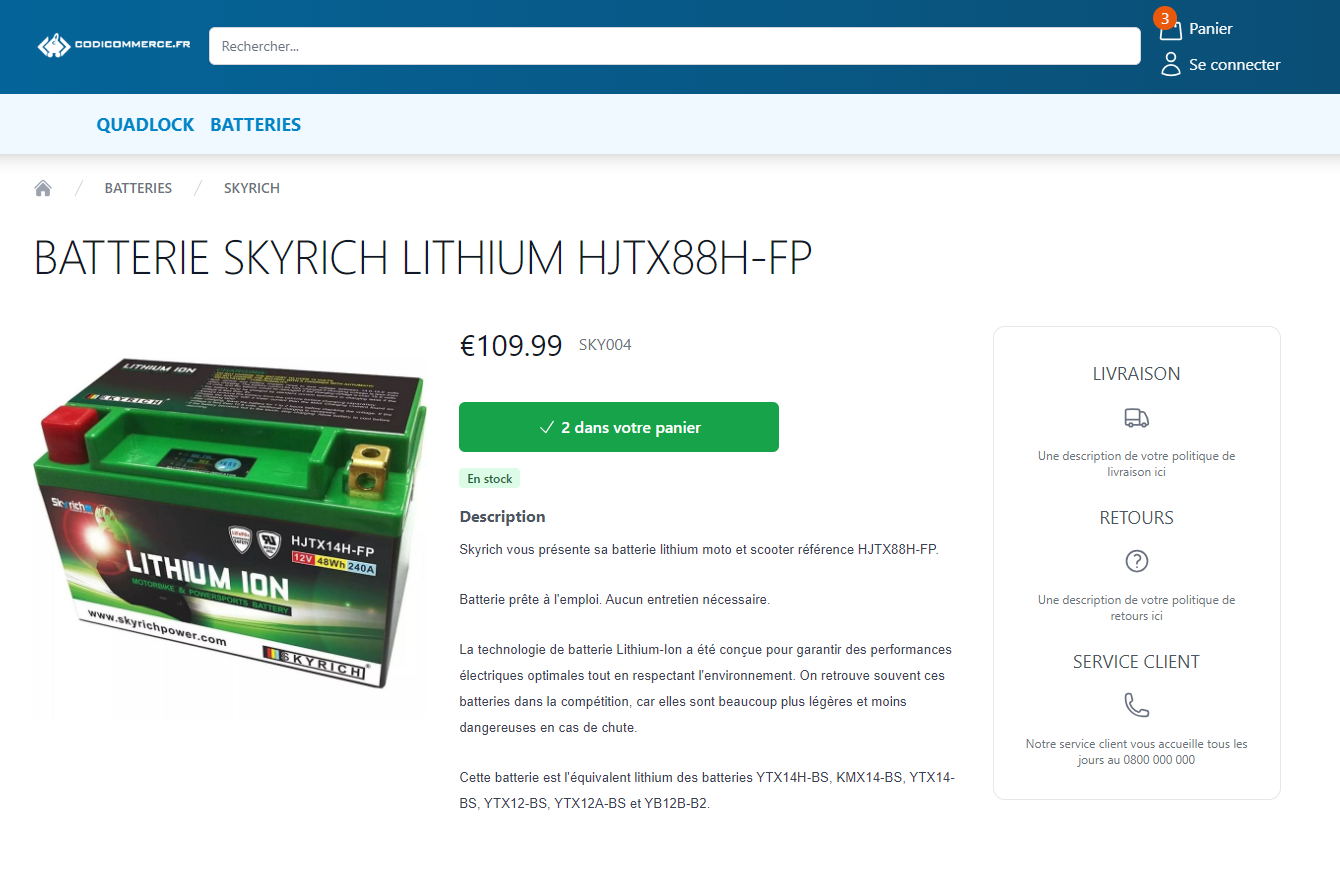Open the shopping cart bag icon
Screen dimensions: 1340x892
coord(1171,30)
